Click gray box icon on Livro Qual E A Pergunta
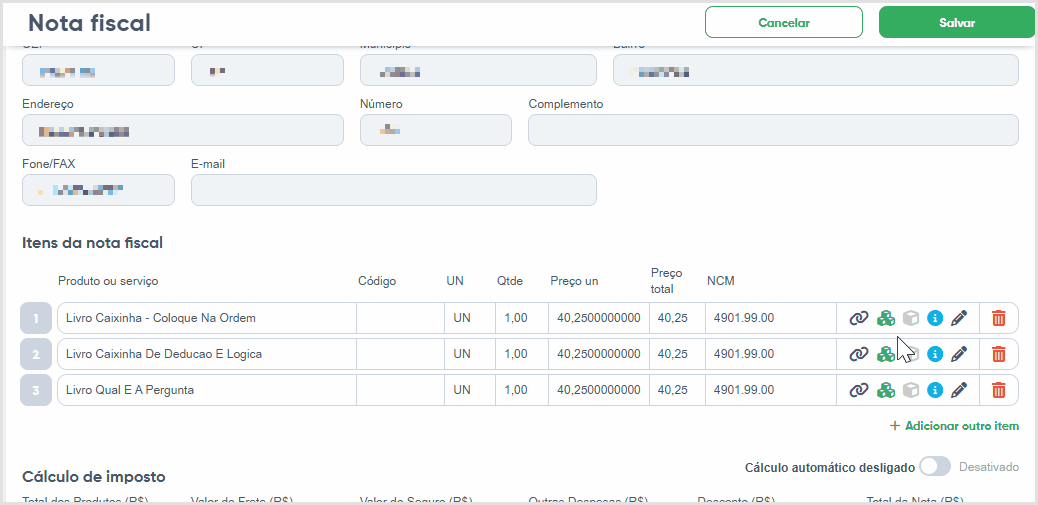1038x505 pixels. click(911, 390)
